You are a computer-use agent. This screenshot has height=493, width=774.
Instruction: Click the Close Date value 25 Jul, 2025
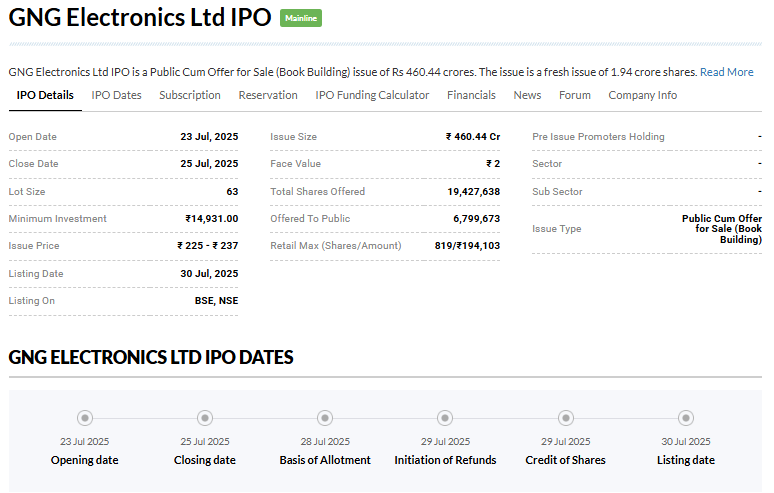pos(209,164)
